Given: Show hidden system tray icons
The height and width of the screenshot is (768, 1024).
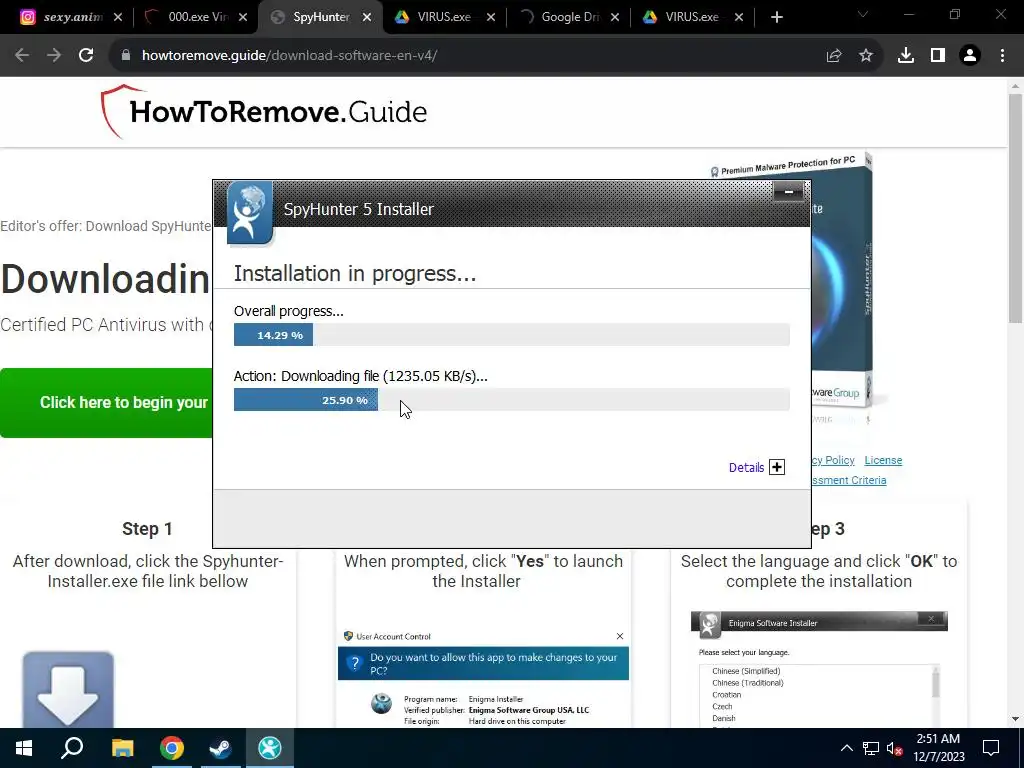Looking at the screenshot, I should pos(846,748).
